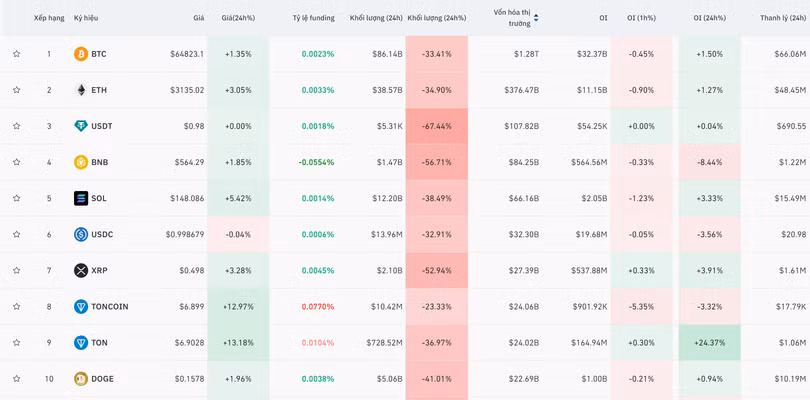Viewport: 810px width, 400px height.
Task: Click the Dogecoin (DOGE) coin icon
Action: tap(81, 378)
